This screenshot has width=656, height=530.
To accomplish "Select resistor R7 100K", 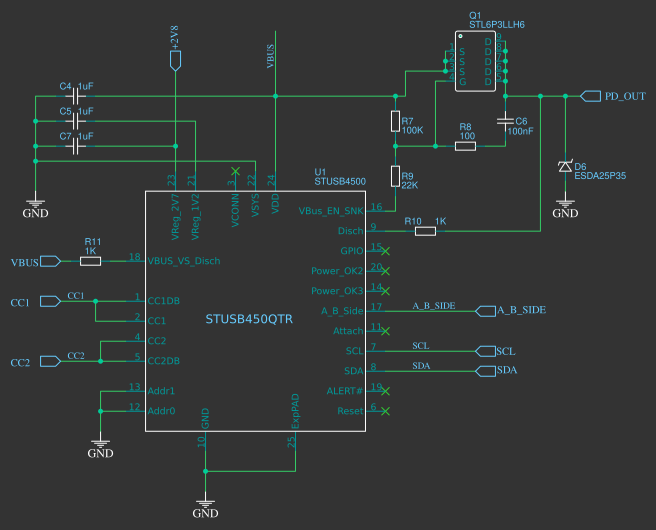I will point(395,121).
